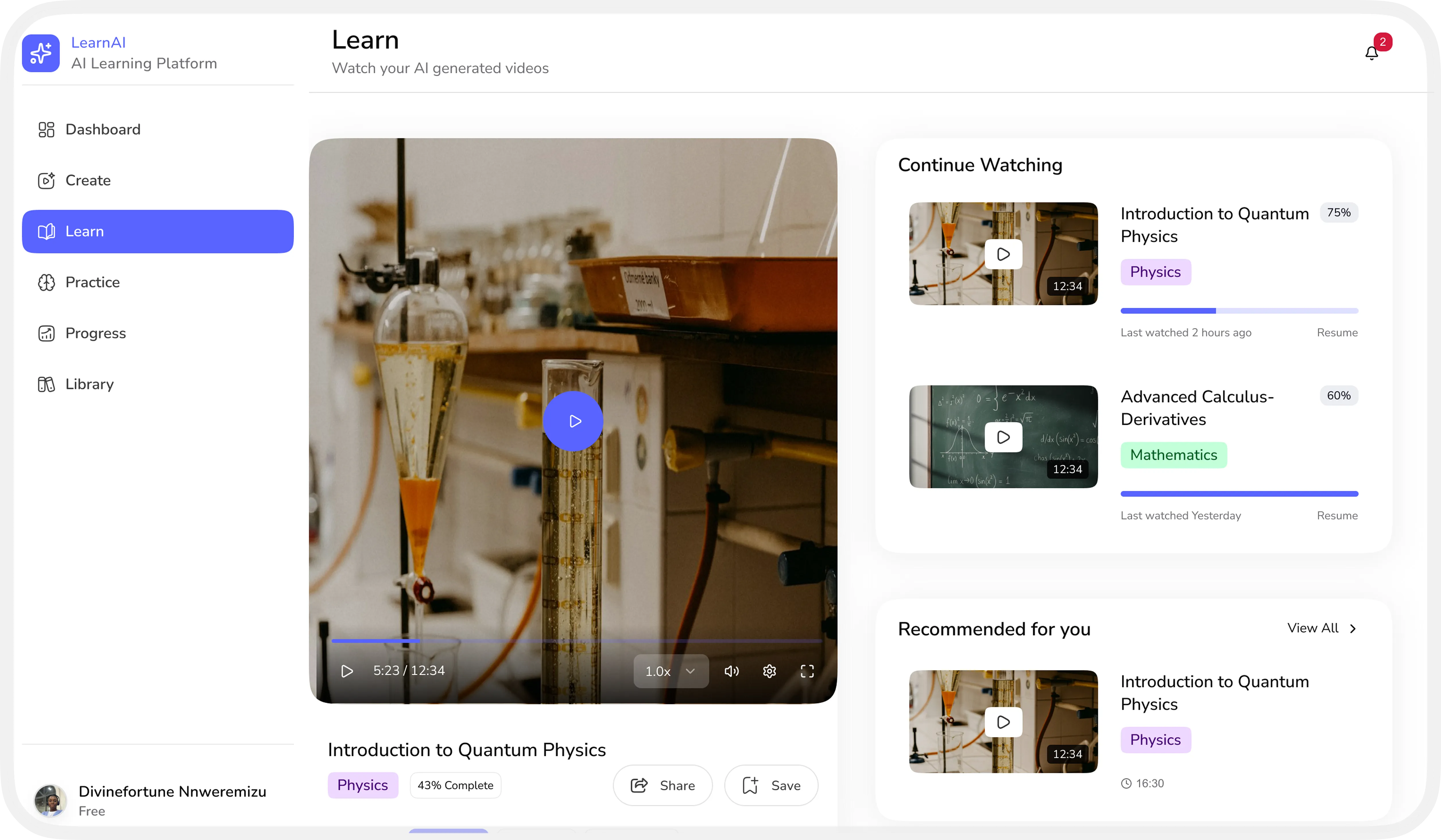The height and width of the screenshot is (840, 1441).
Task: Click the Mathematics tag
Action: pos(1173,455)
